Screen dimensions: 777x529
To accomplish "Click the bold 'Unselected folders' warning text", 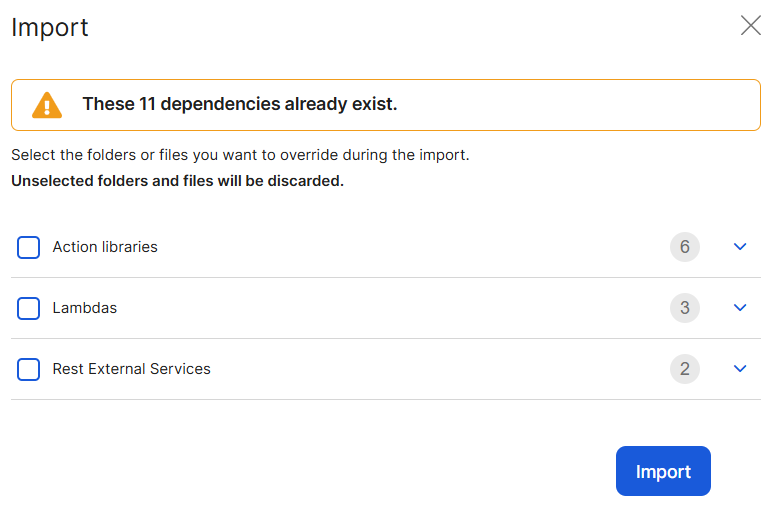I will (x=177, y=181).
